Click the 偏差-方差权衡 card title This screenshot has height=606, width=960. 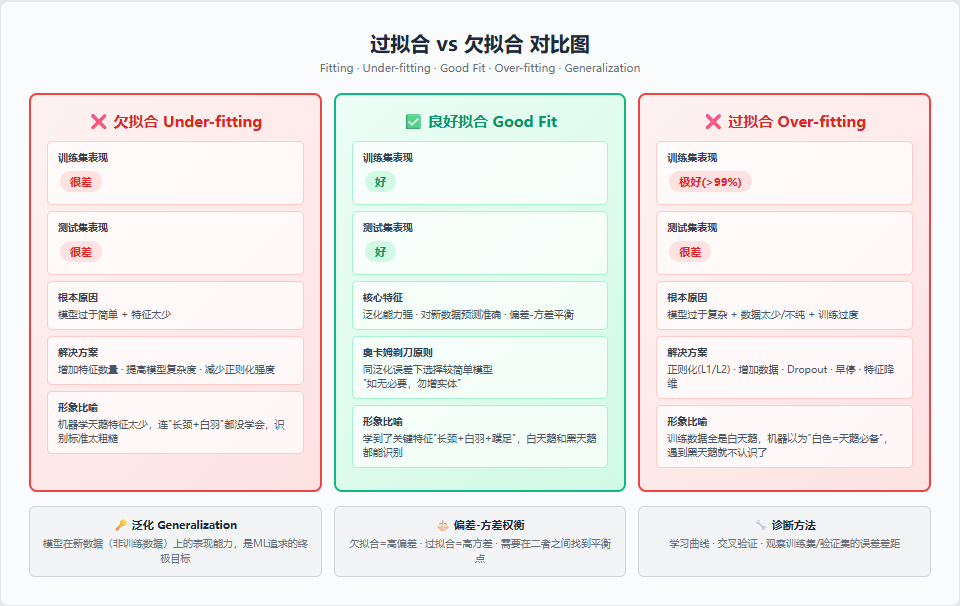[x=489, y=525]
